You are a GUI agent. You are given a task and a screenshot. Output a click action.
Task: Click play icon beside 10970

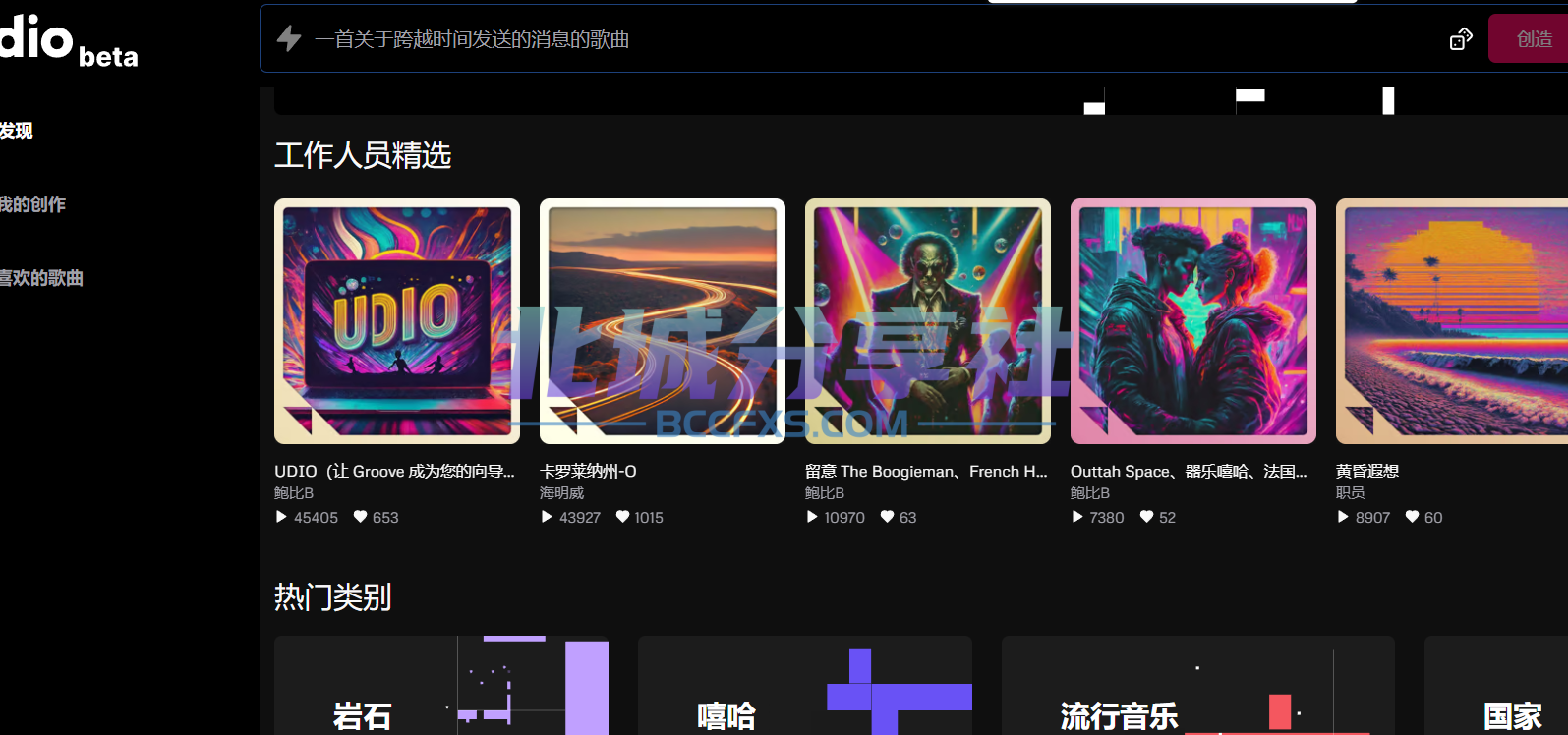(x=812, y=517)
